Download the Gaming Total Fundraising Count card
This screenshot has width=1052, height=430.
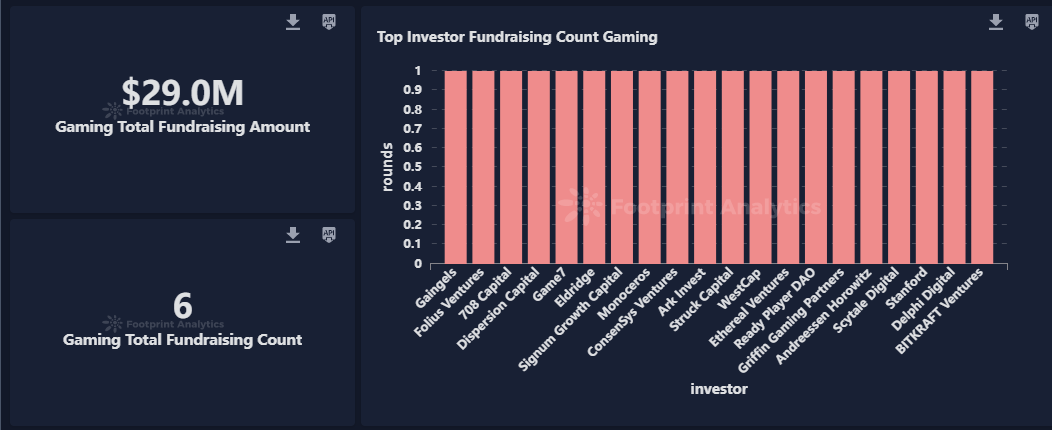[x=293, y=234]
